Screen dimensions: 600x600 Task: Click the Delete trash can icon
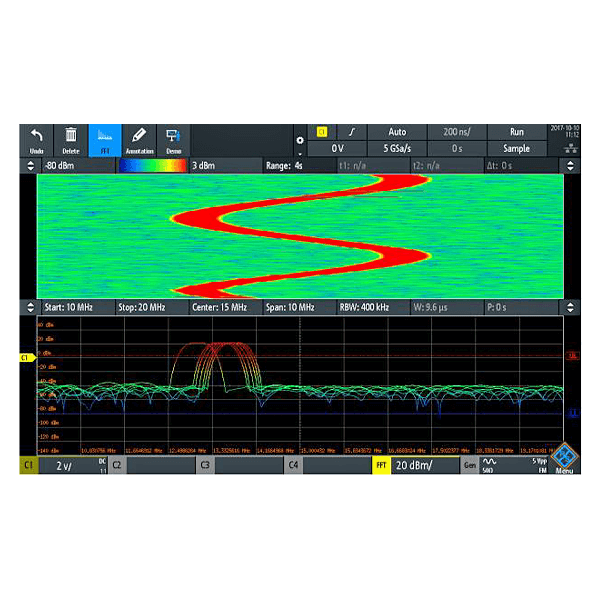click(71, 139)
